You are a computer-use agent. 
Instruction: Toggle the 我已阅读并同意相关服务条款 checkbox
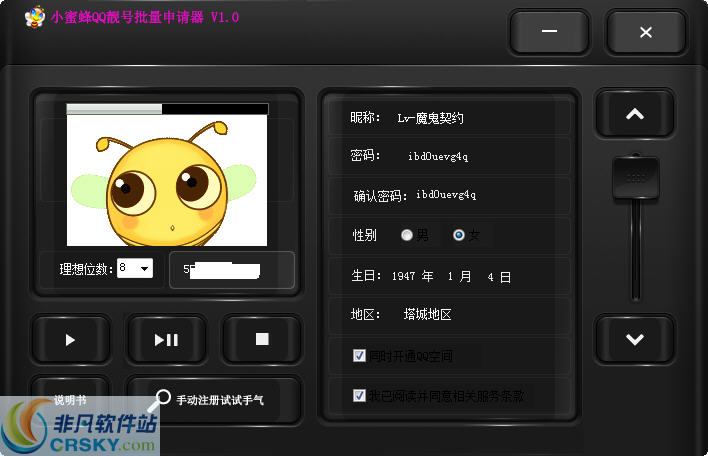360,395
